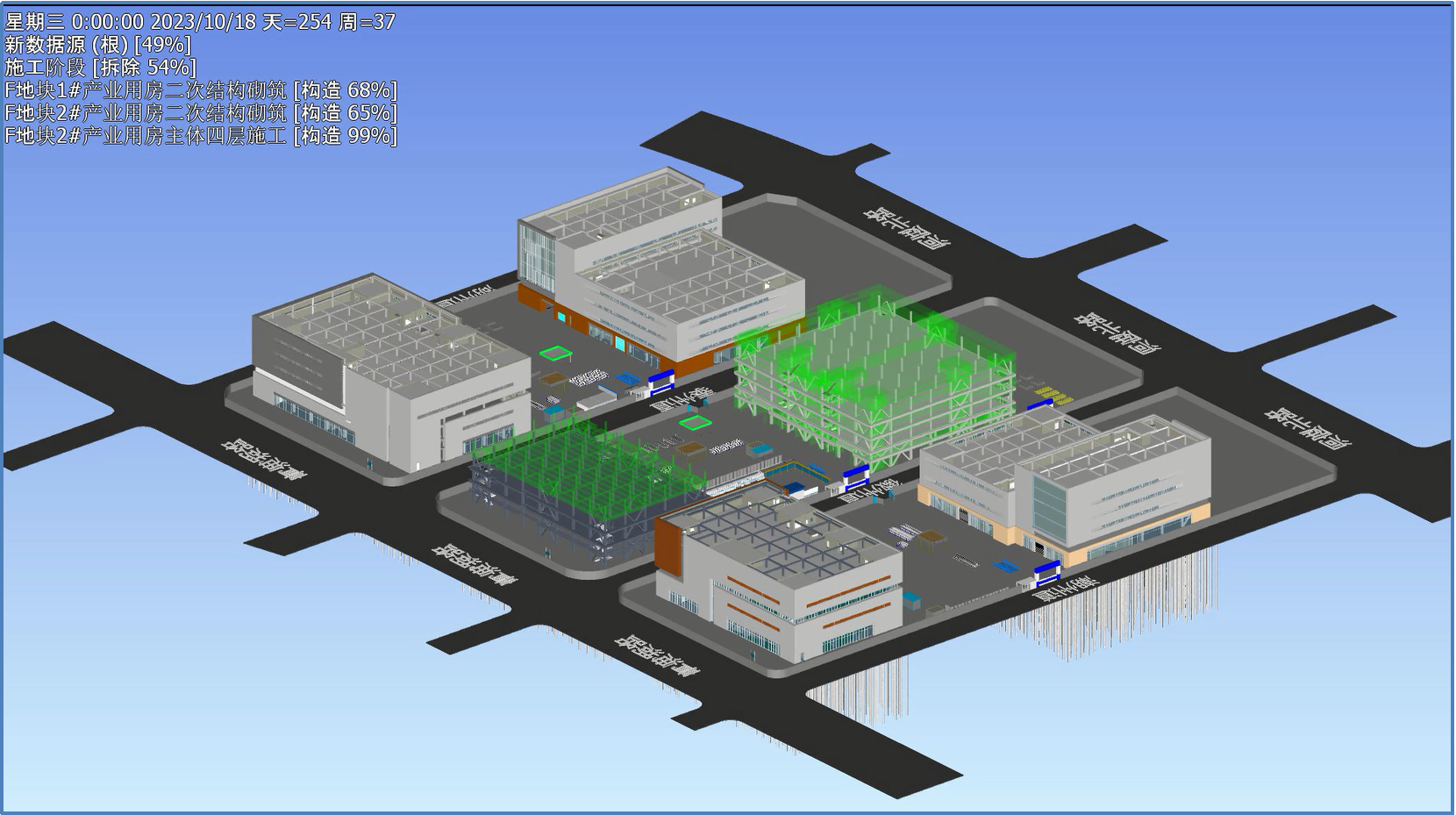Click the 施工阶段 拆除 54% status line
The image size is (1456, 815).
101,68
